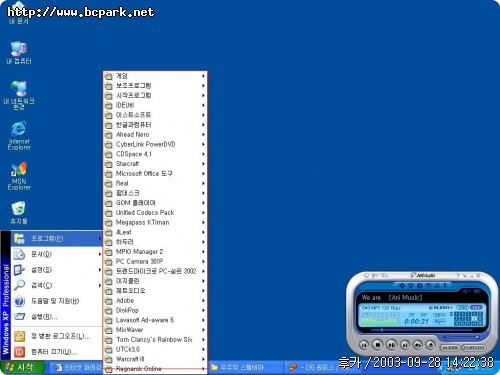Select the Adobe menu entry
The height and width of the screenshot is (375, 500).
(x=155, y=300)
